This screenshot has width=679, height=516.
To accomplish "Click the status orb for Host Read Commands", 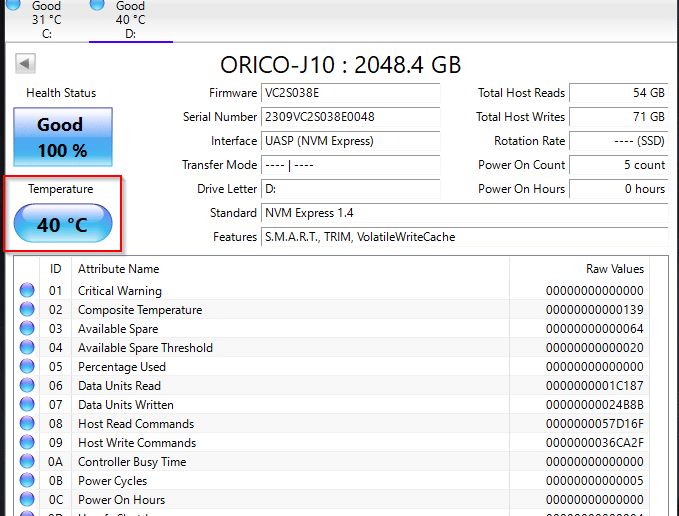I will coord(27,423).
